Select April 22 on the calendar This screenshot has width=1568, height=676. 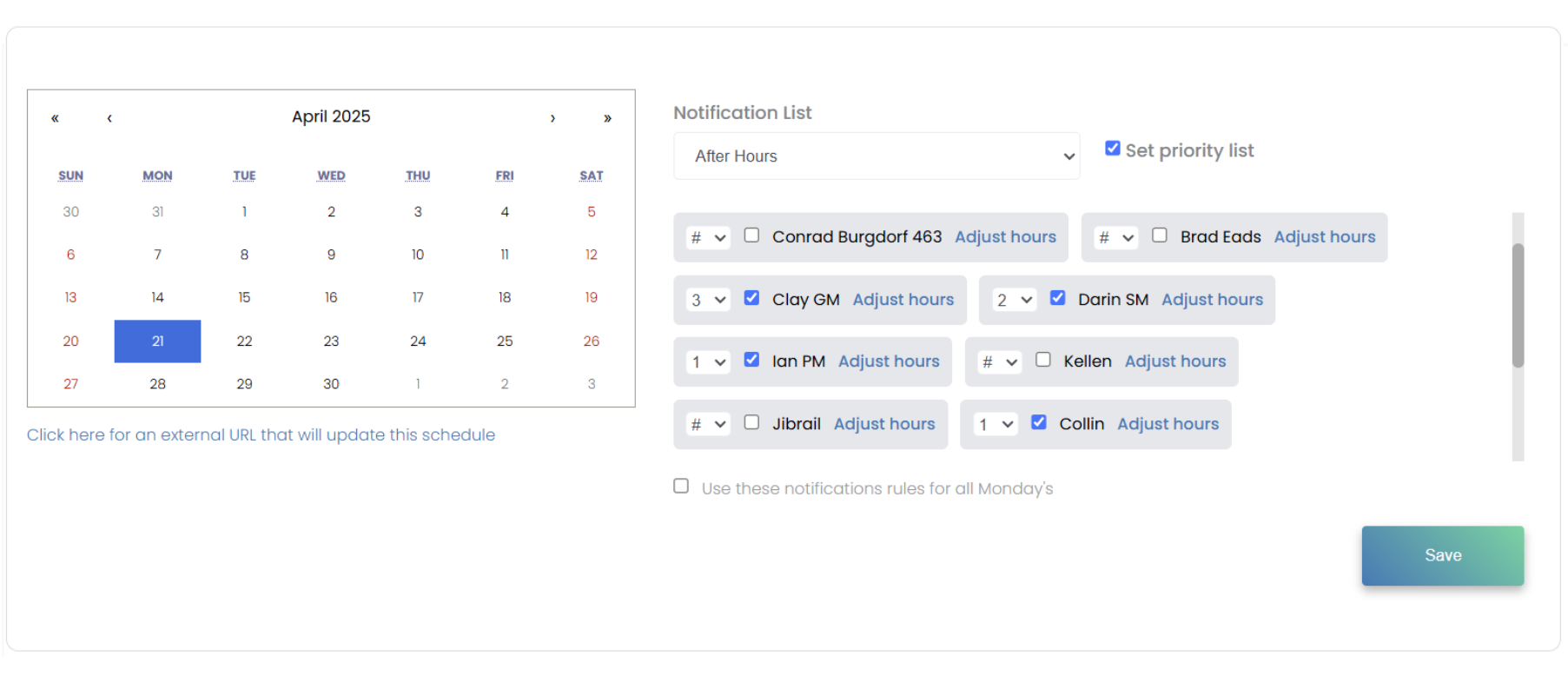[x=244, y=341]
